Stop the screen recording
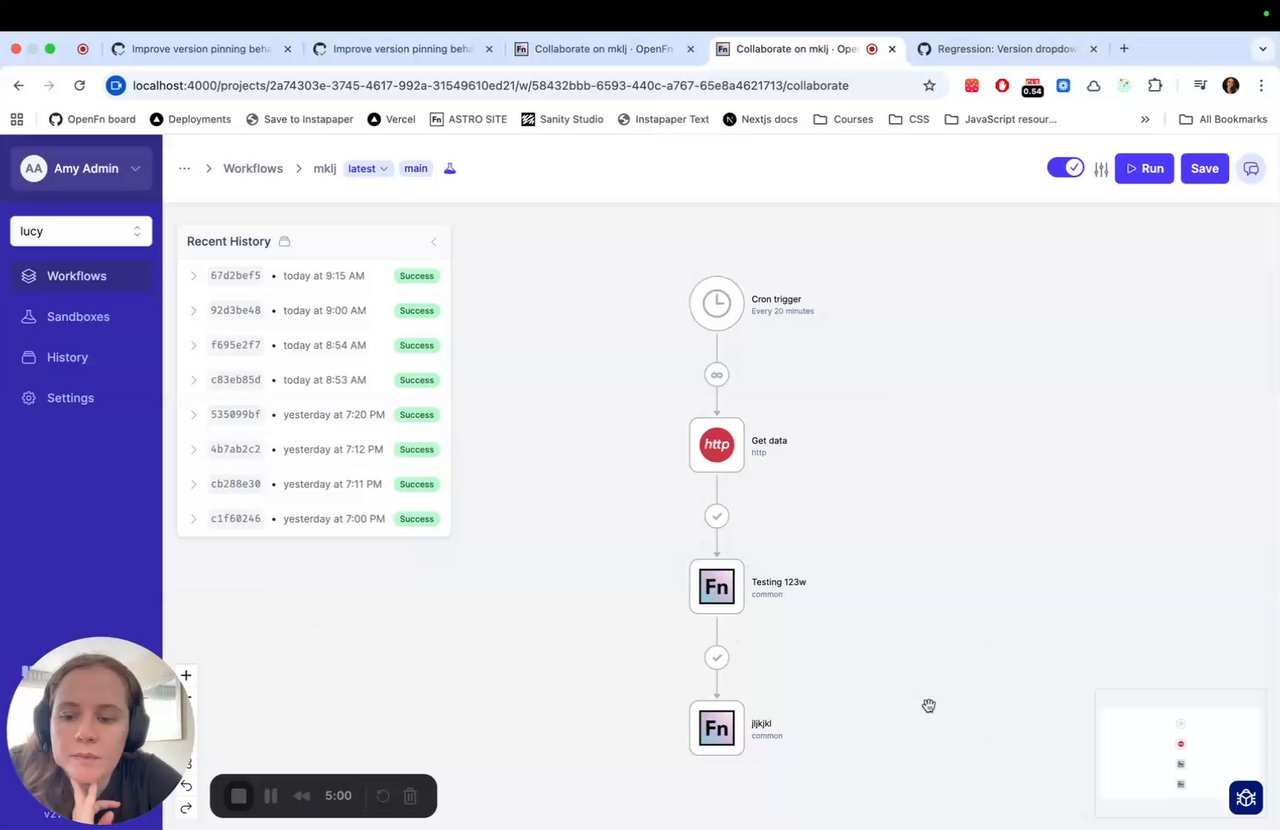Viewport: 1280px width, 830px height. [239, 796]
